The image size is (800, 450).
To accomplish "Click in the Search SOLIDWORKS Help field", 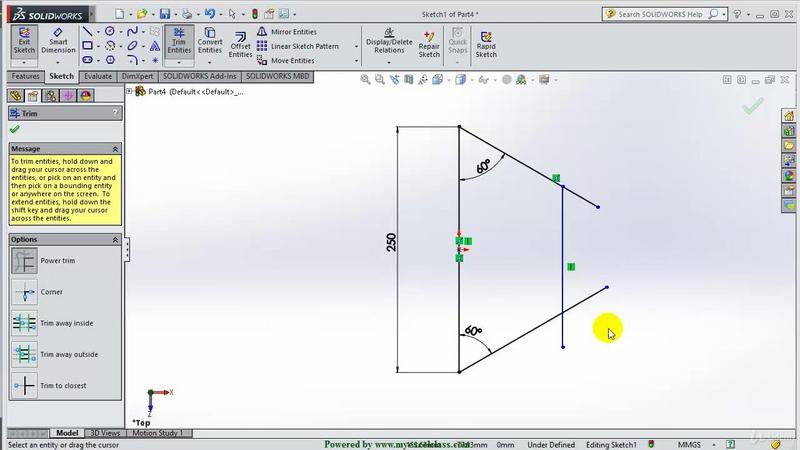I will (x=662, y=14).
